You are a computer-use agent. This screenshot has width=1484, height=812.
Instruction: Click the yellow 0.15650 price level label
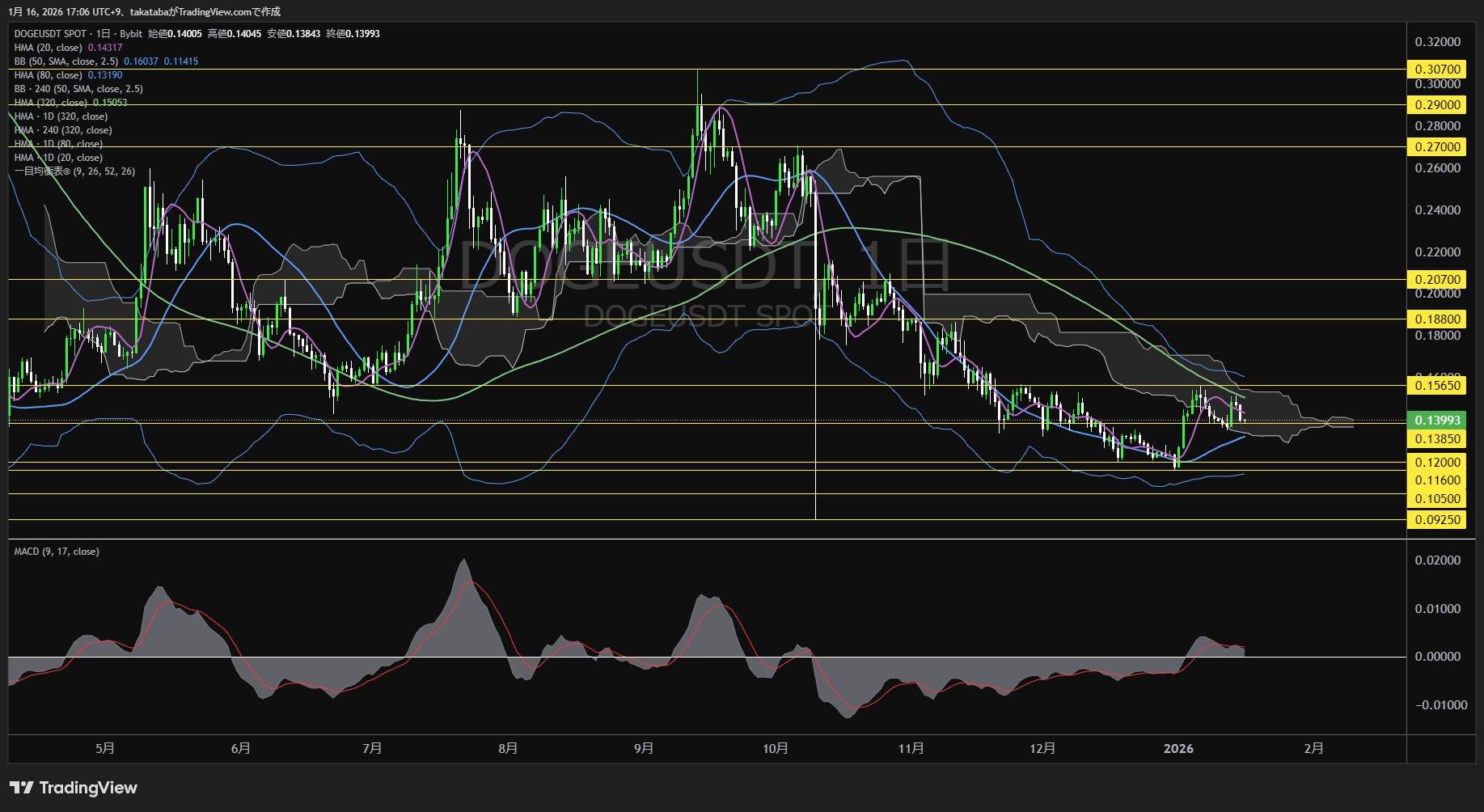pyautogui.click(x=1437, y=386)
